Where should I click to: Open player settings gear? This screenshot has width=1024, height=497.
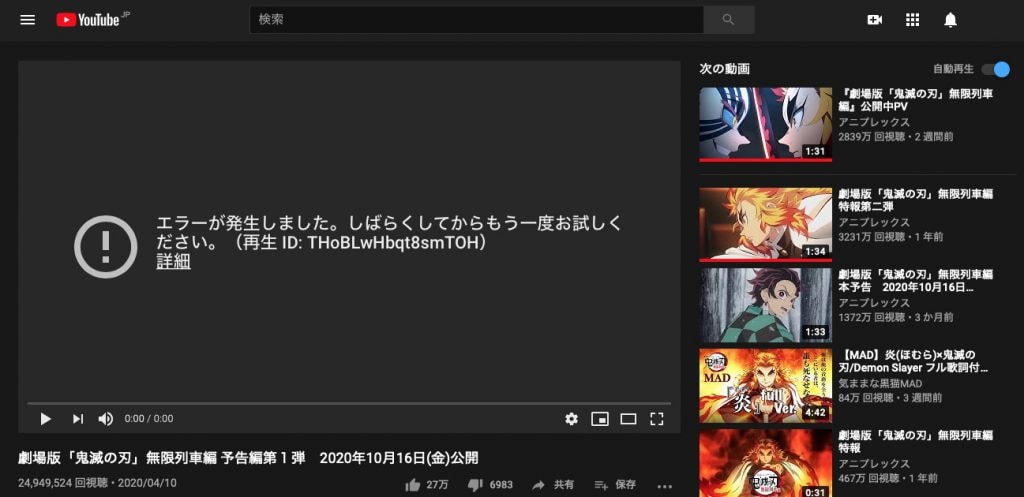pos(571,419)
